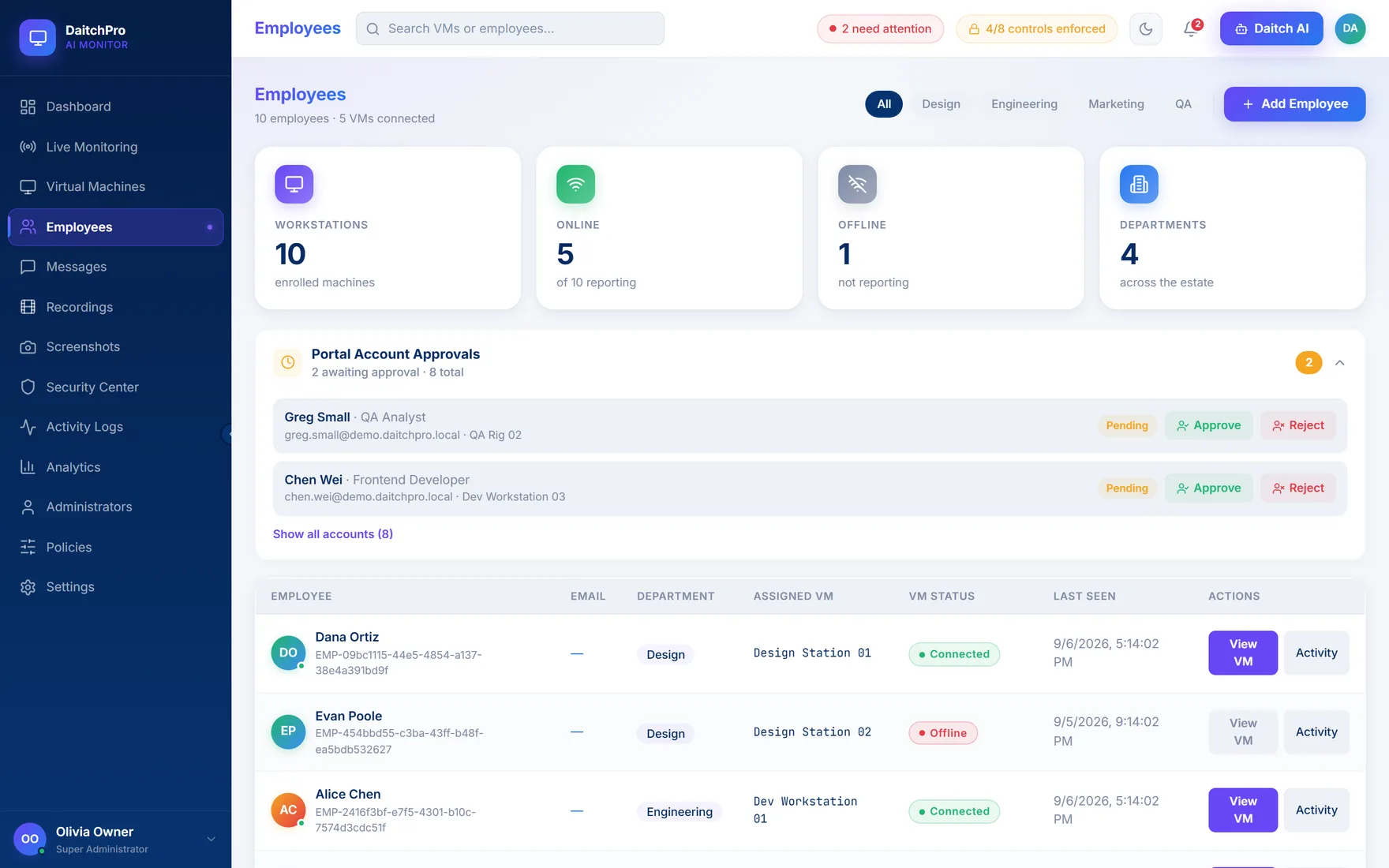Screen dimensions: 1389x868
Task: Go to Virtual Machines page
Action: 115,186
